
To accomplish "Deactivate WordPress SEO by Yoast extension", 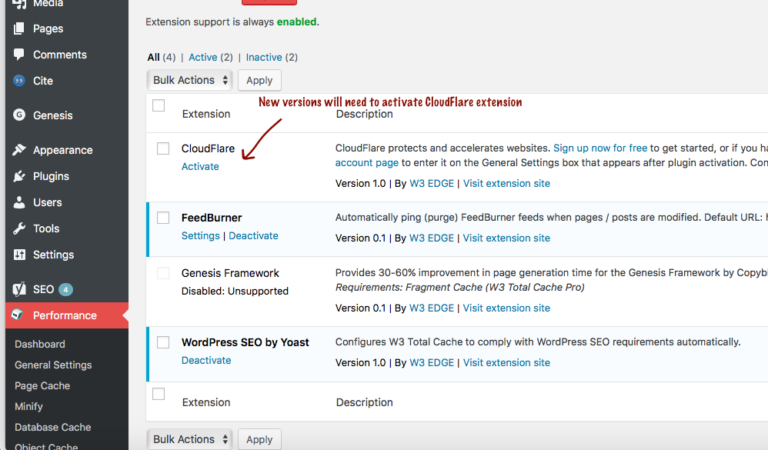I will coord(206,360).
